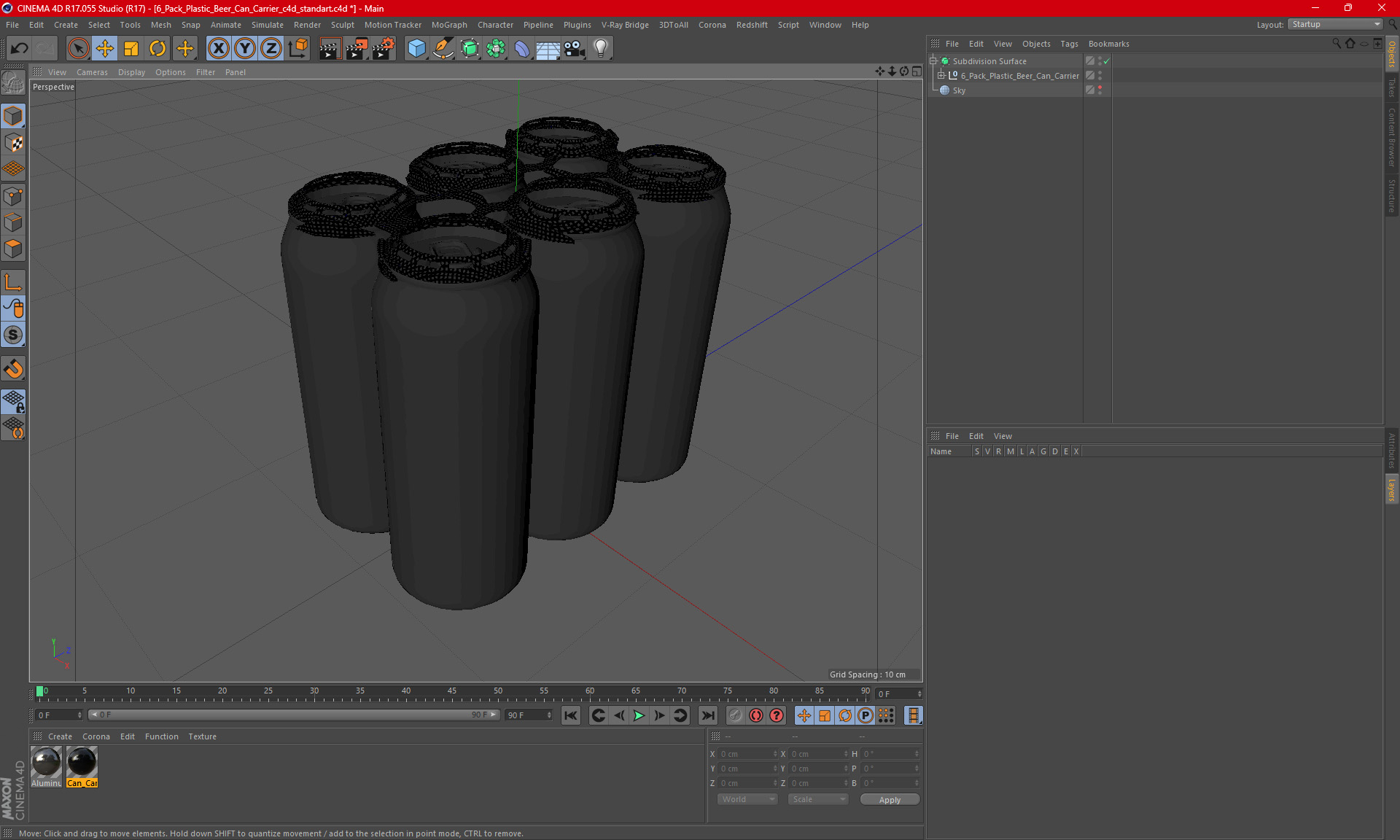Toggle Sky visibility dots

1100,90
